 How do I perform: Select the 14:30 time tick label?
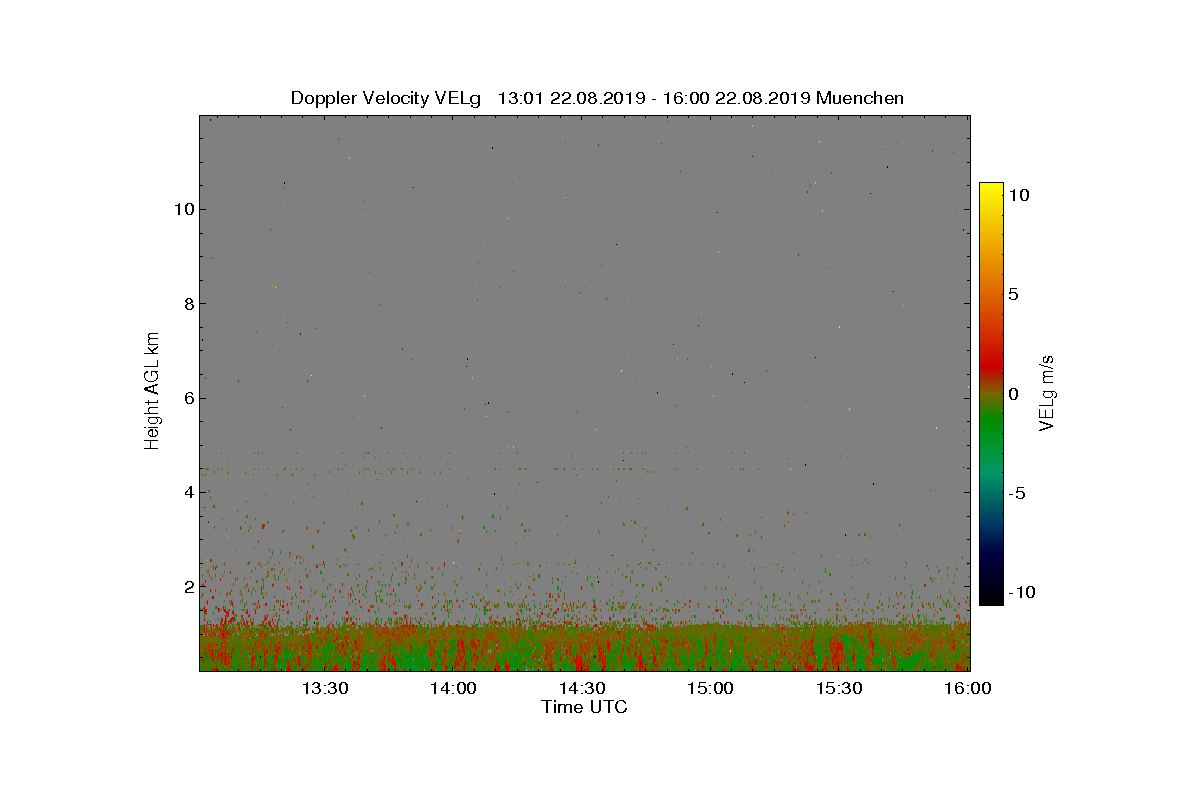tap(582, 688)
